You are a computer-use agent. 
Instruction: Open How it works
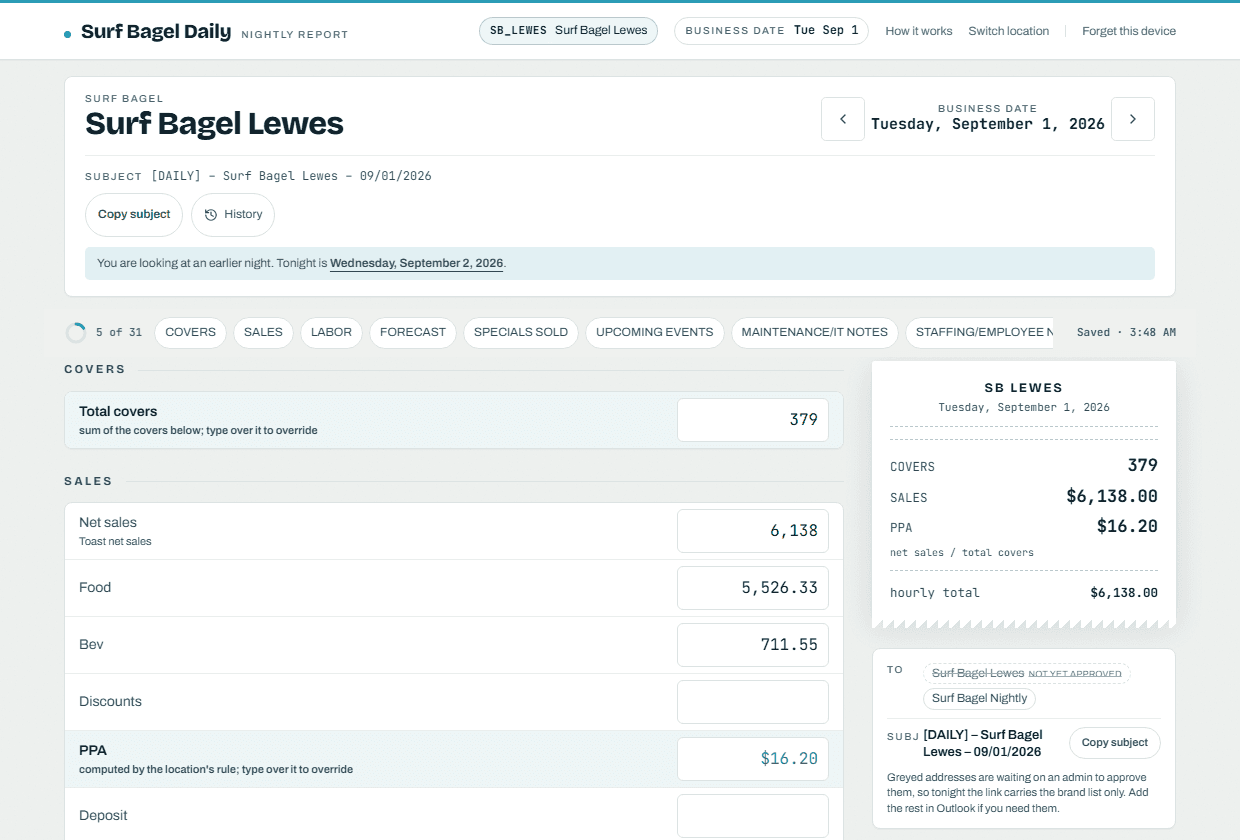[919, 31]
